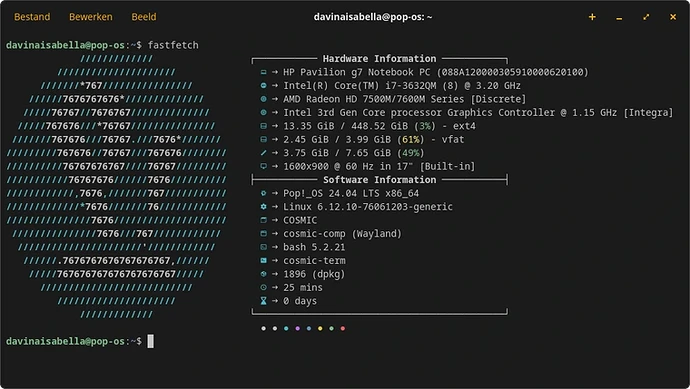Image resolution: width=690 pixels, height=389 pixels.
Task: Click the cyan color dot
Action: [286, 328]
